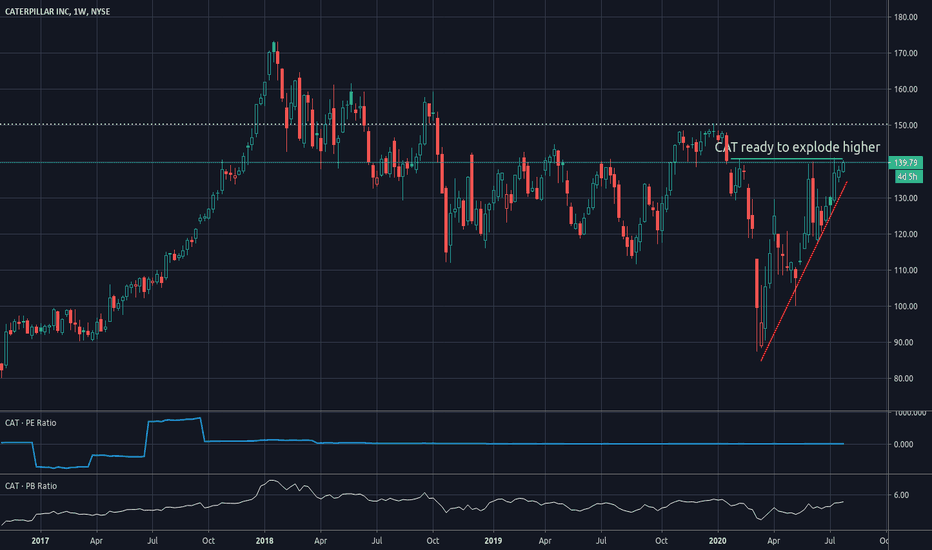Click the 0.000 PE Ratio scale value
The width and height of the screenshot is (932, 550).
pos(903,444)
